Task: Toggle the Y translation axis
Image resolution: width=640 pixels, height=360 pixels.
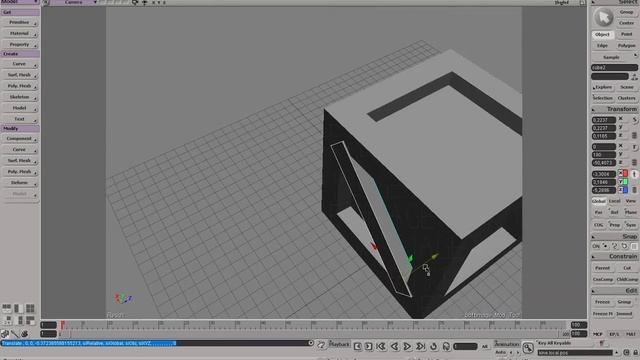Action: click(623, 182)
